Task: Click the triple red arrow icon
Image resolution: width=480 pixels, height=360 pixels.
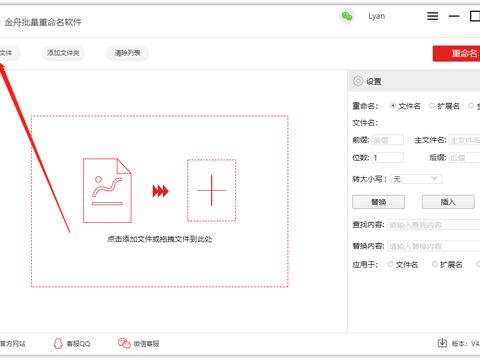Action: (x=161, y=191)
